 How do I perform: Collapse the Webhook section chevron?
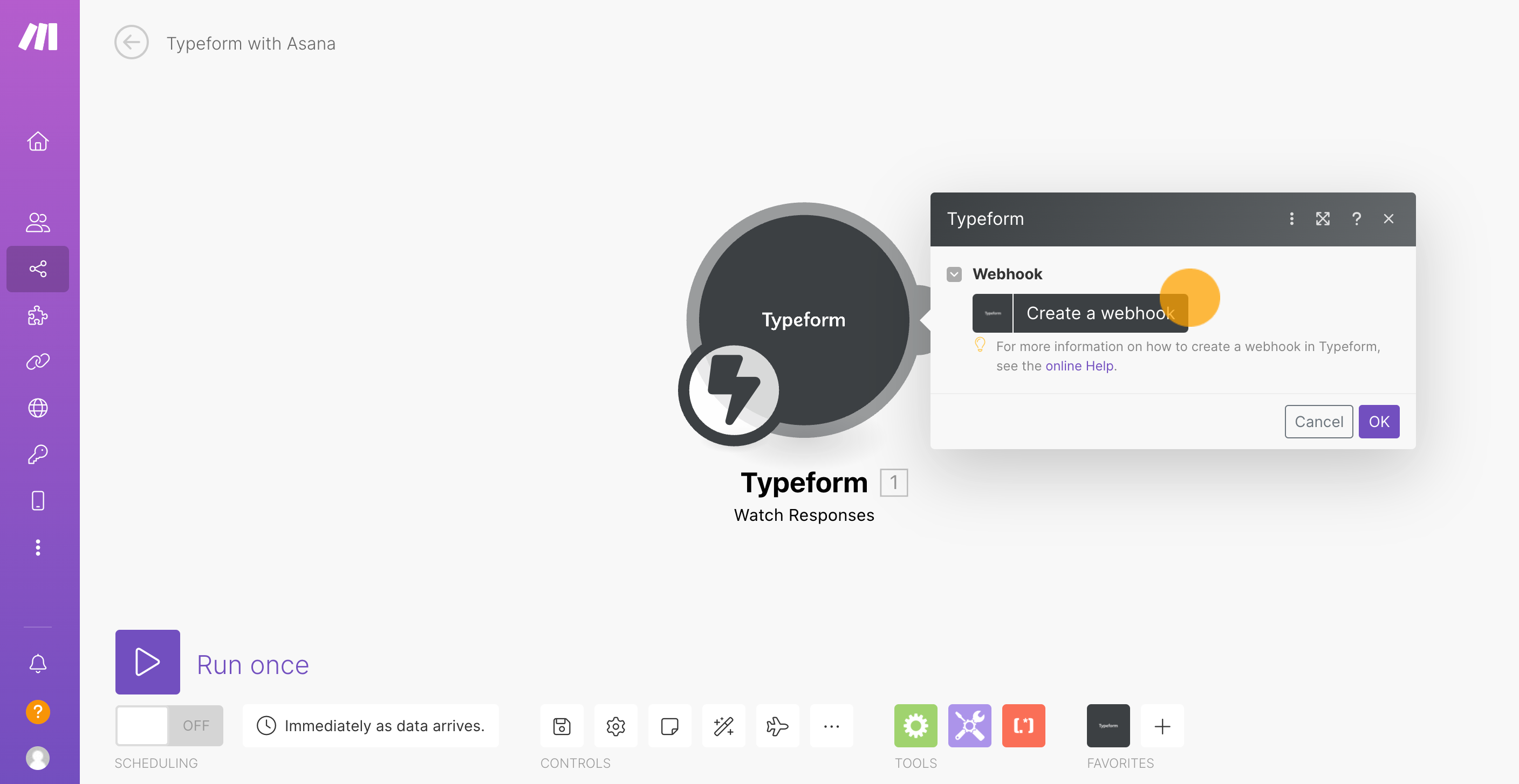(954, 274)
